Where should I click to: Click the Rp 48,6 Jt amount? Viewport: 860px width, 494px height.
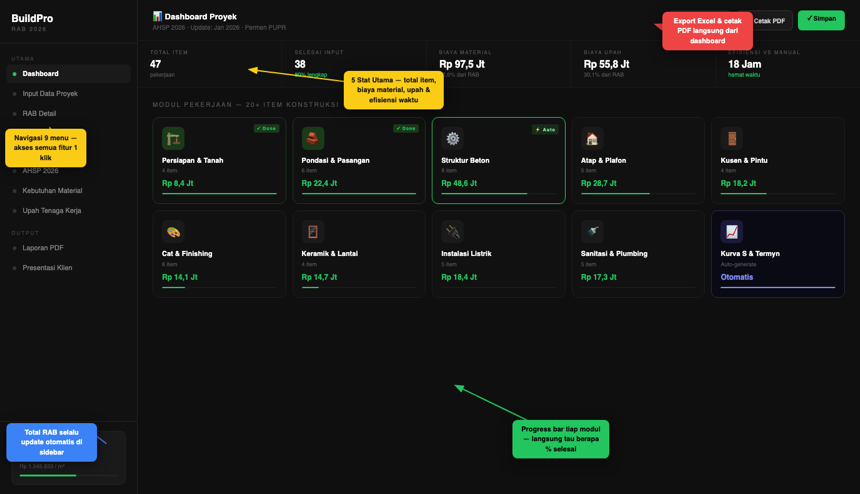pos(459,183)
